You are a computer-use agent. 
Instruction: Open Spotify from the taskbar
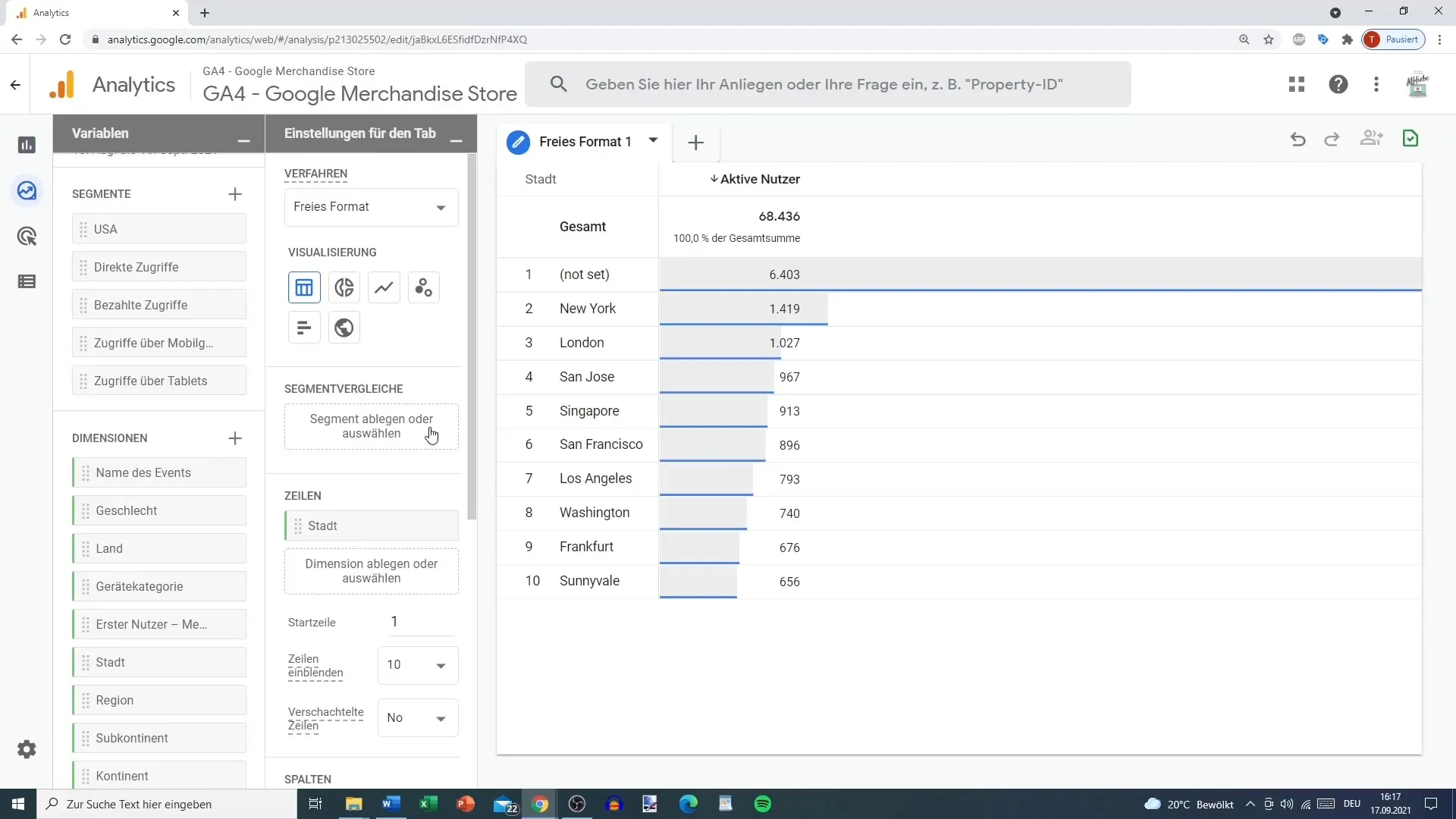coord(763,804)
